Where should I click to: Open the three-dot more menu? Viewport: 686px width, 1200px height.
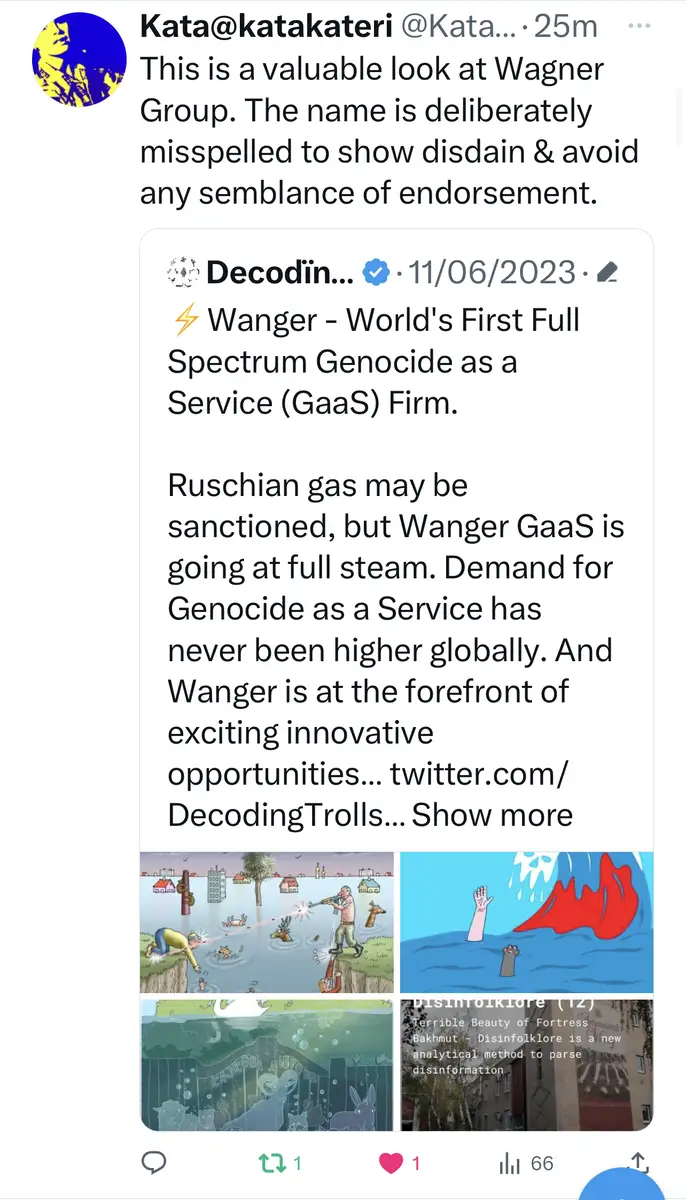click(637, 26)
